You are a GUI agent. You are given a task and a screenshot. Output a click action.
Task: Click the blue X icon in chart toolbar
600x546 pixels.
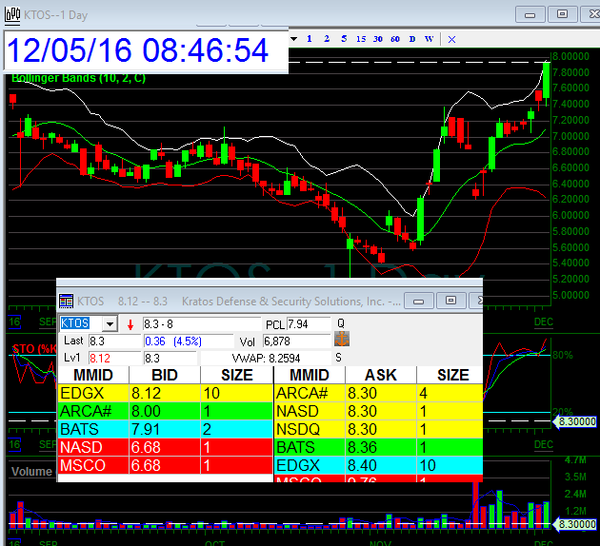(x=452, y=39)
